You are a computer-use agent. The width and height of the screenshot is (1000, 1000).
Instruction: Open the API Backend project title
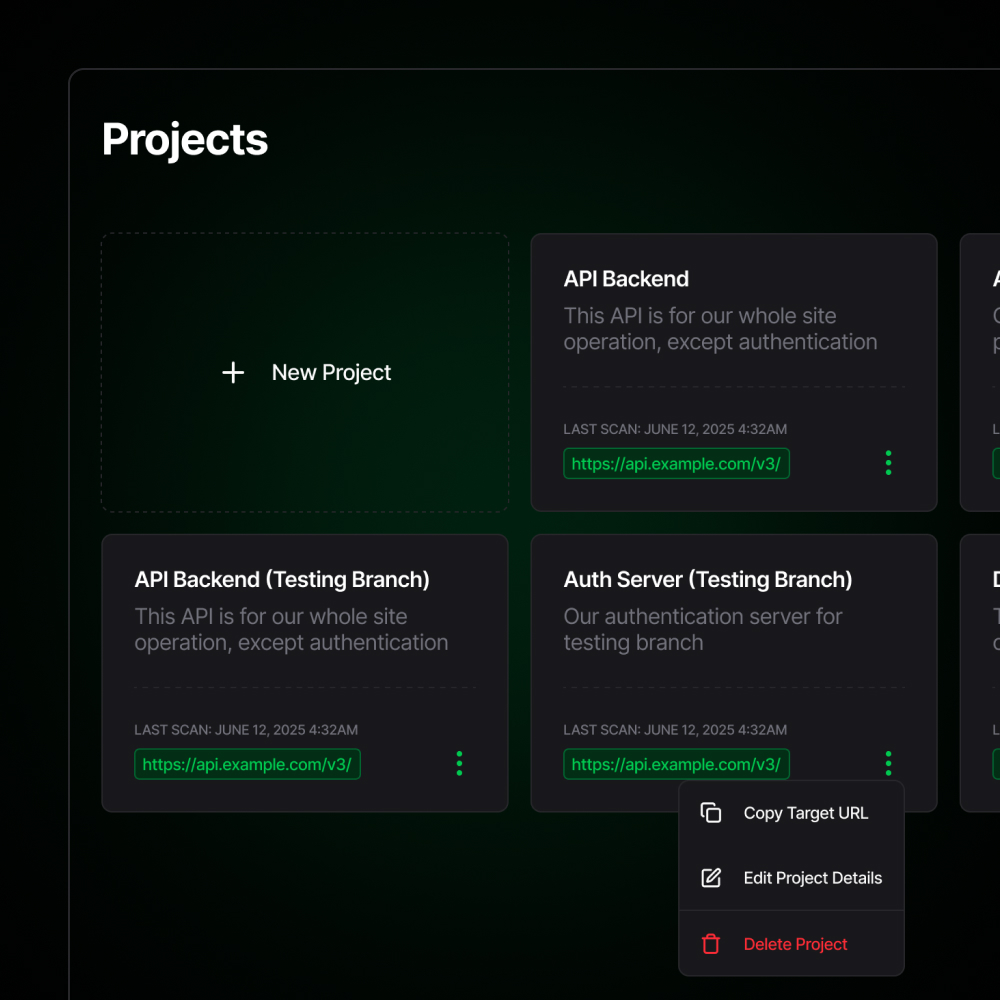point(626,279)
